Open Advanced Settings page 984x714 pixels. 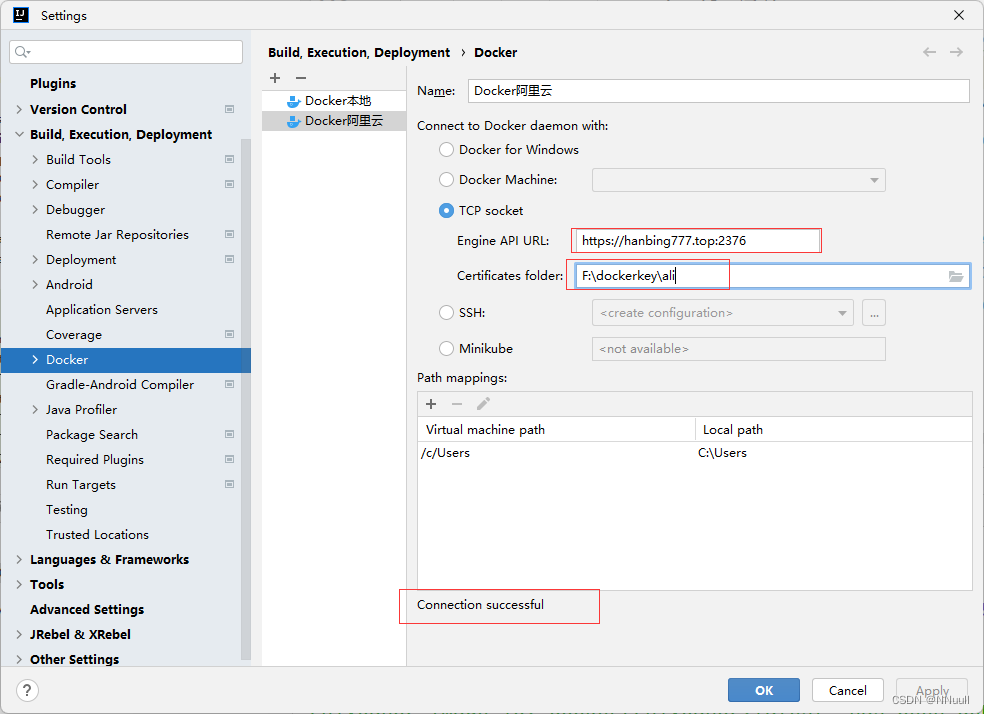87,609
